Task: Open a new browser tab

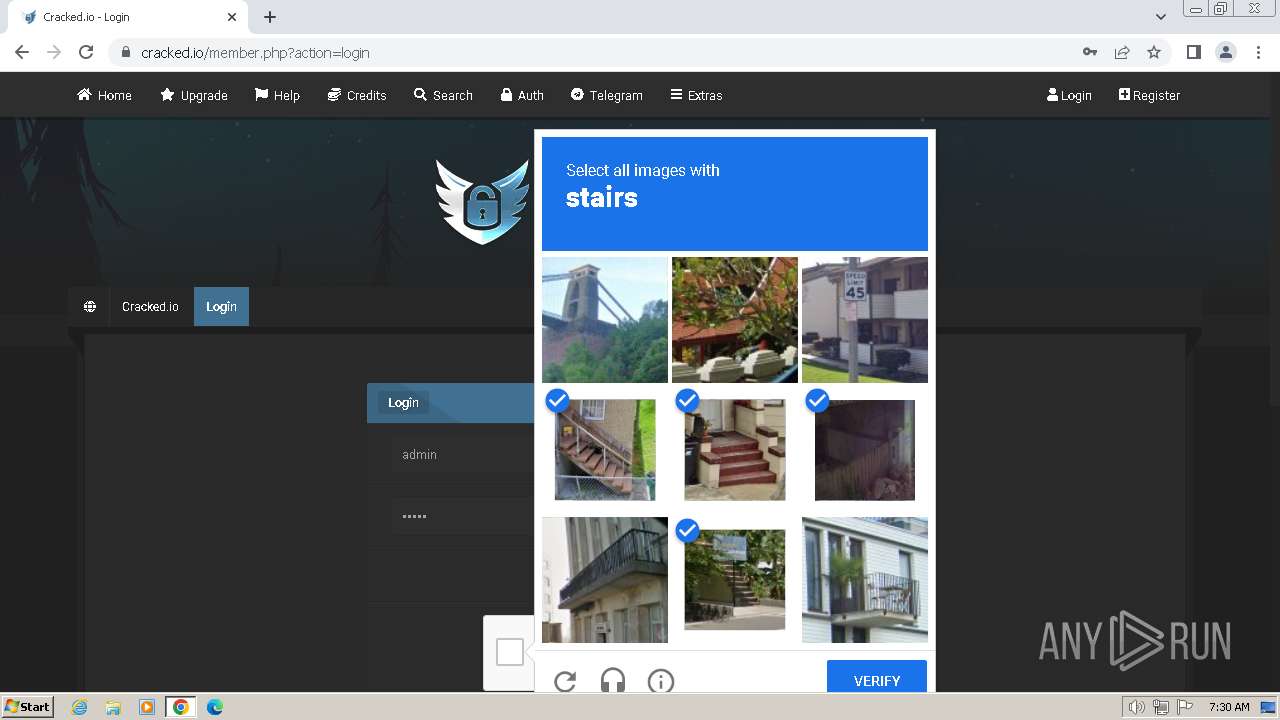Action: [270, 17]
